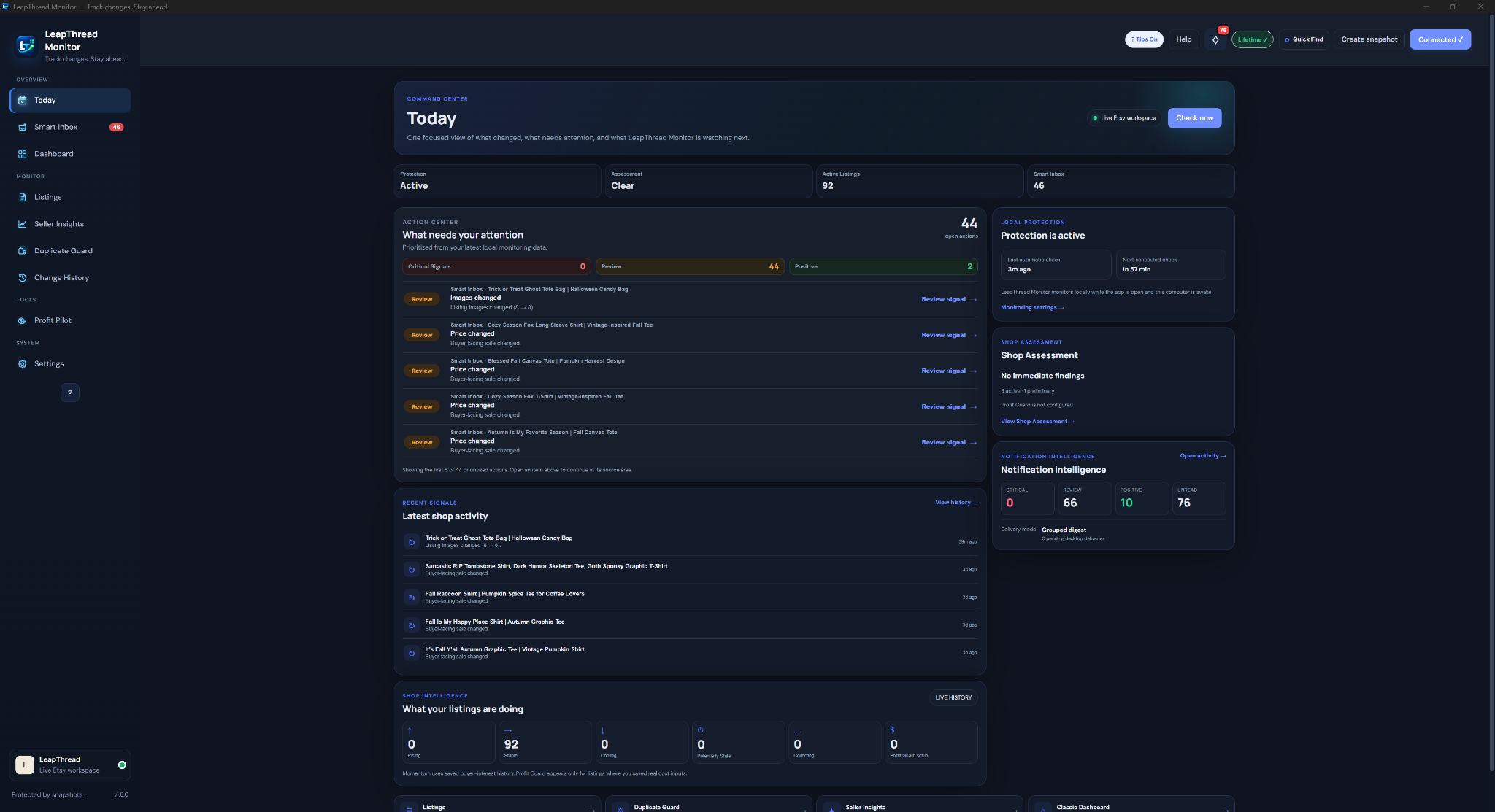Open View Shop Assessment link
Image resolution: width=1495 pixels, height=812 pixels.
[x=1037, y=422]
